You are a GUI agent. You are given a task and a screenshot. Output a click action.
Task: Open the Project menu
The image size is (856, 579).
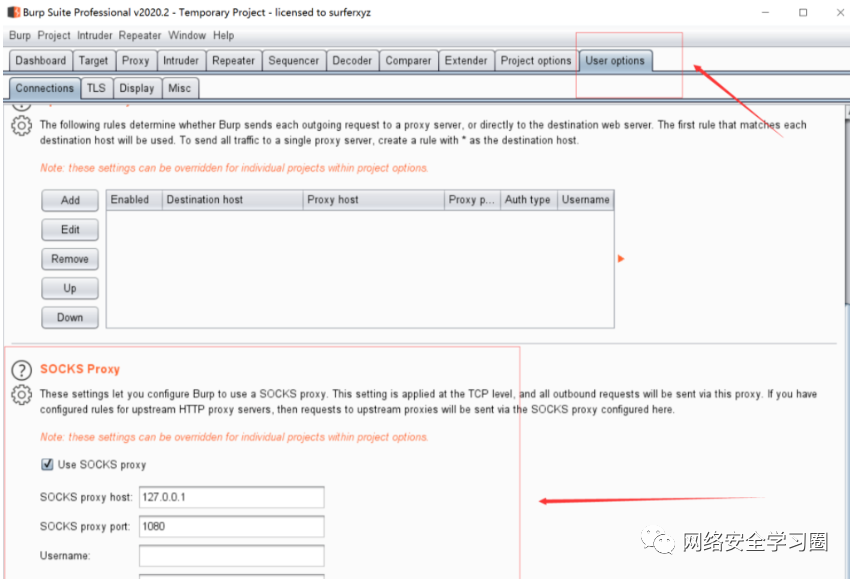[54, 35]
